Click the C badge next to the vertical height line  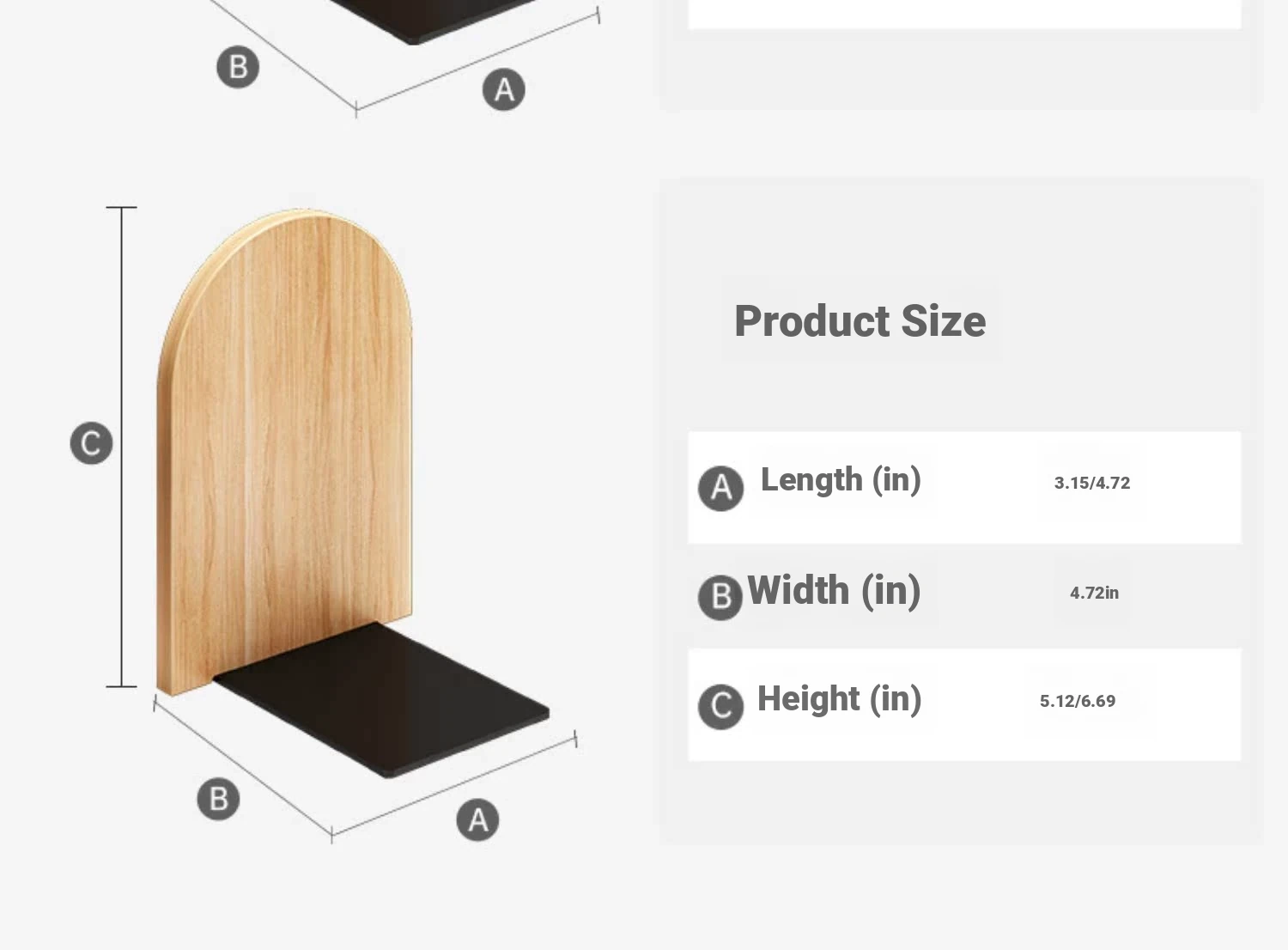click(x=91, y=443)
